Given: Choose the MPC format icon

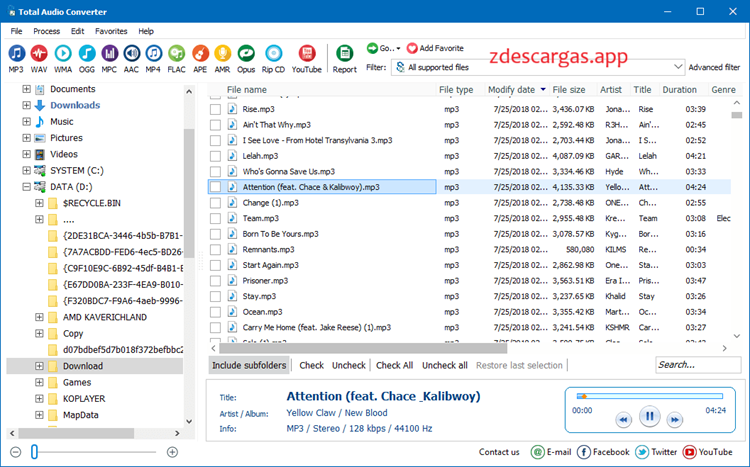Looking at the screenshot, I should coord(109,54).
